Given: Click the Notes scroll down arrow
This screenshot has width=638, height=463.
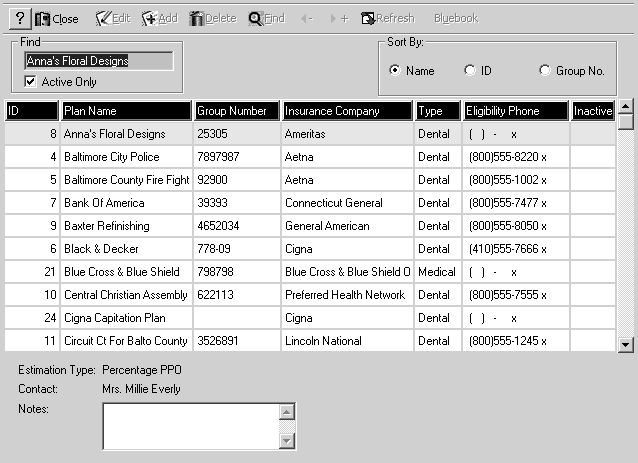Looking at the screenshot, I should 287,440.
